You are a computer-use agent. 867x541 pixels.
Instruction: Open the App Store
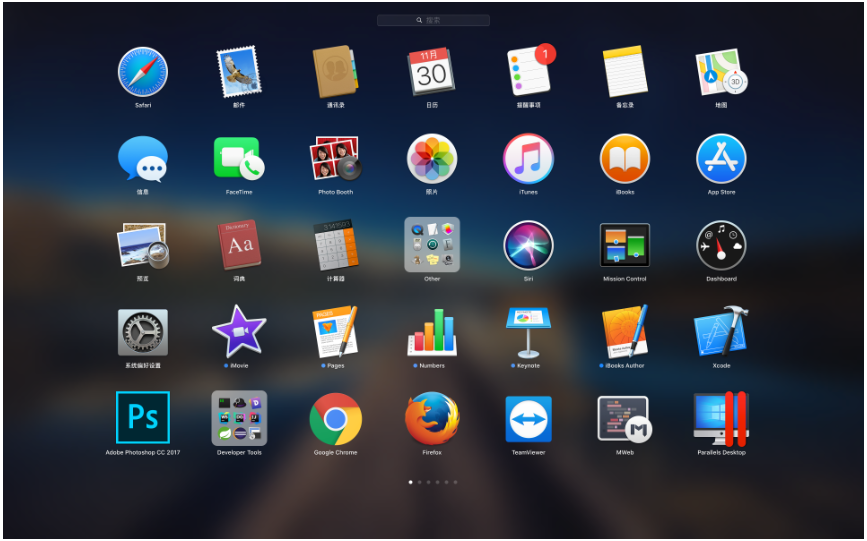pos(721,159)
